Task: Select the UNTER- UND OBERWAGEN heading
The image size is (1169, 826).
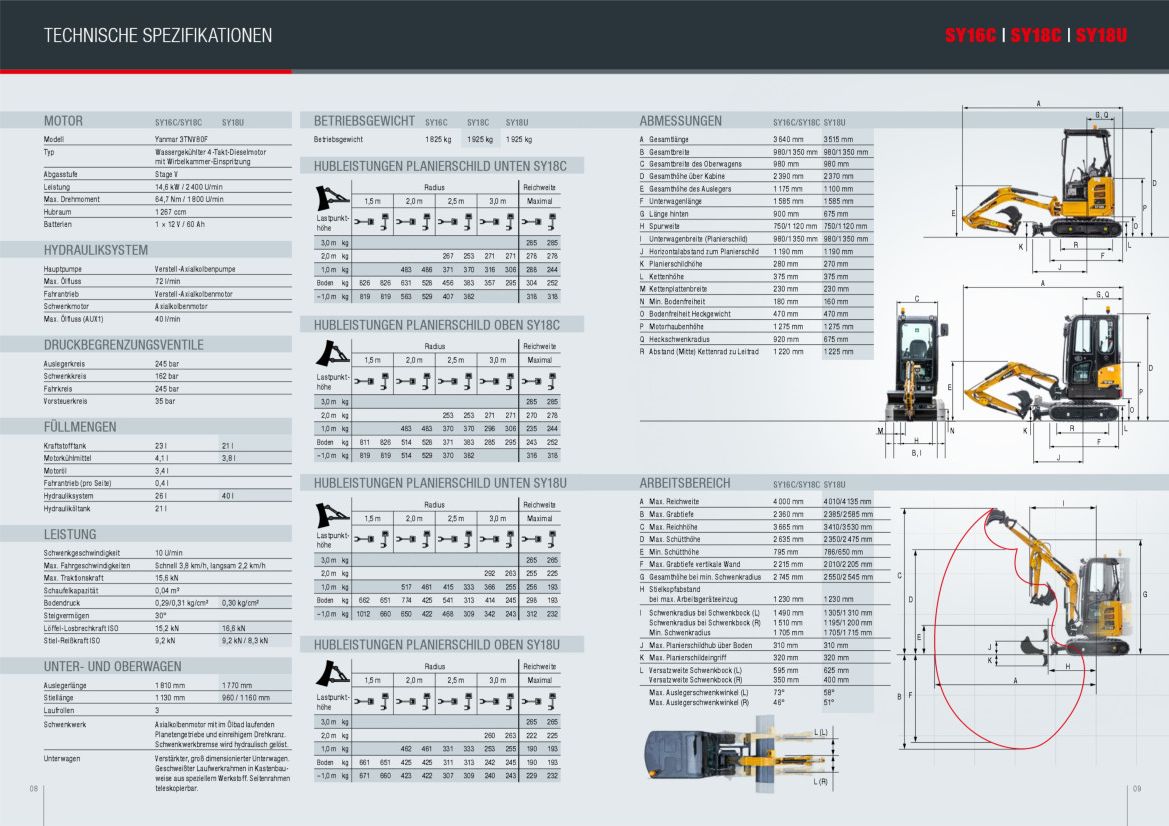Action: coord(113,666)
